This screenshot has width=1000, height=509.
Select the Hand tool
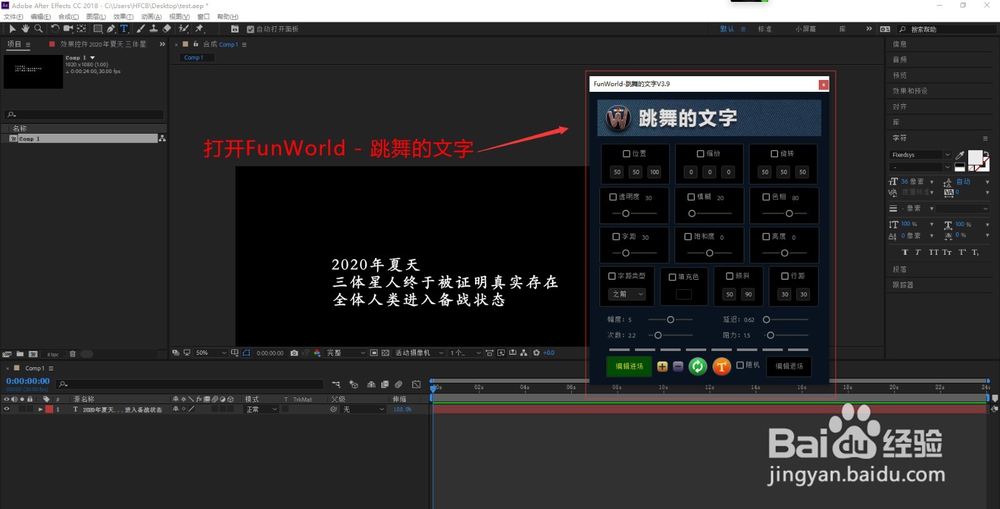pos(25,29)
